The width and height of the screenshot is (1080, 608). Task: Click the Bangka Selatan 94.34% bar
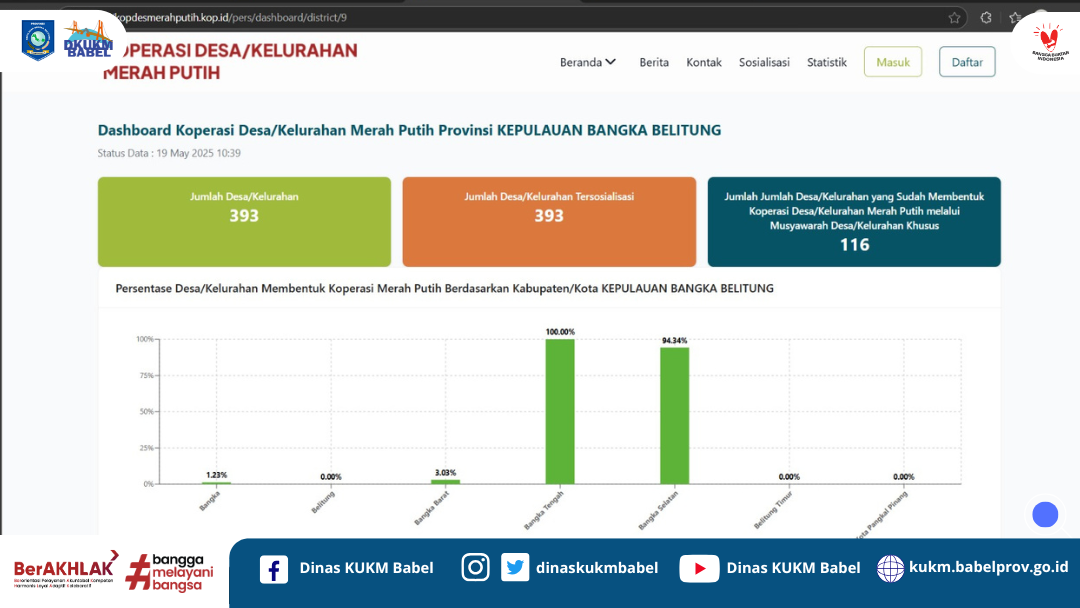pyautogui.click(x=674, y=415)
